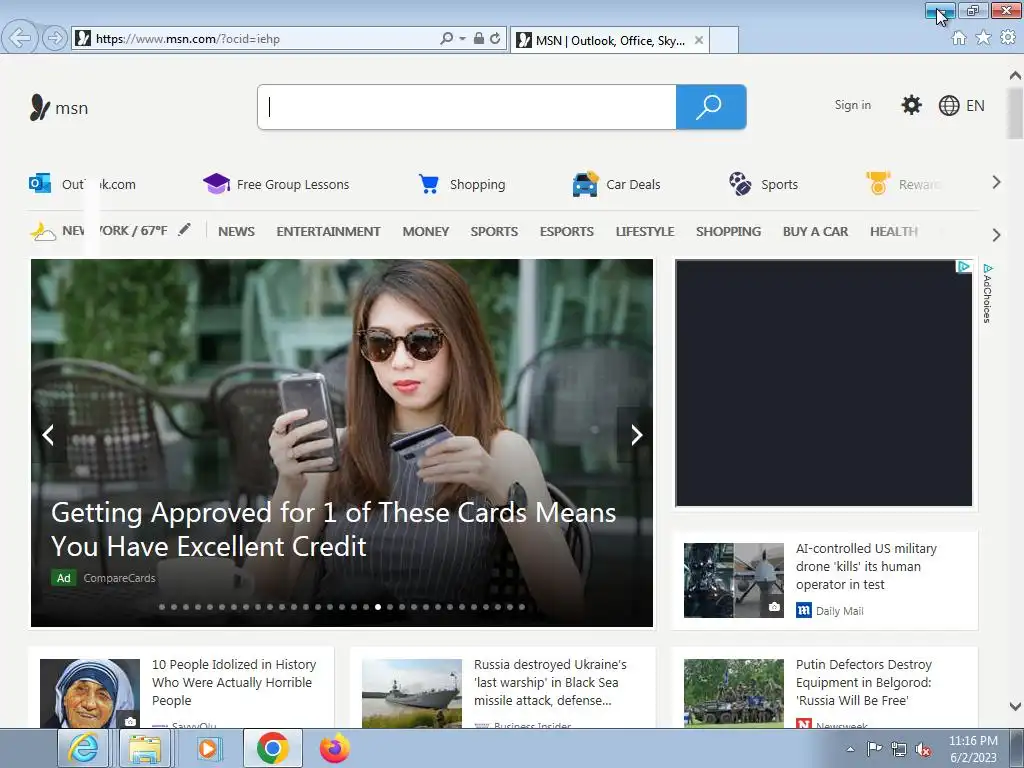Viewport: 1024px width, 768px height.
Task: Click the address bar search magnifier icon
Action: (x=446, y=39)
